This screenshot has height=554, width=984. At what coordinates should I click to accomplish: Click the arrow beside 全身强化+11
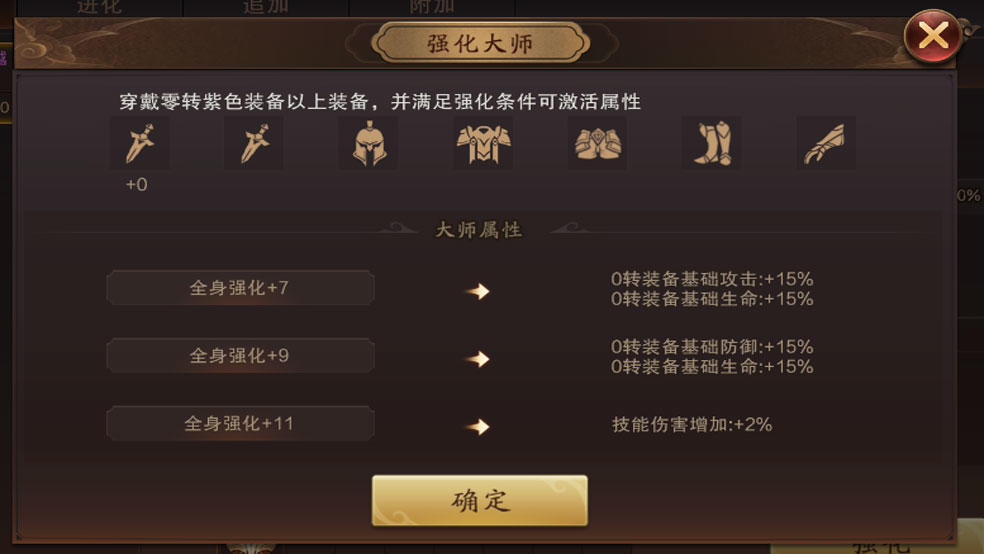coord(478,427)
